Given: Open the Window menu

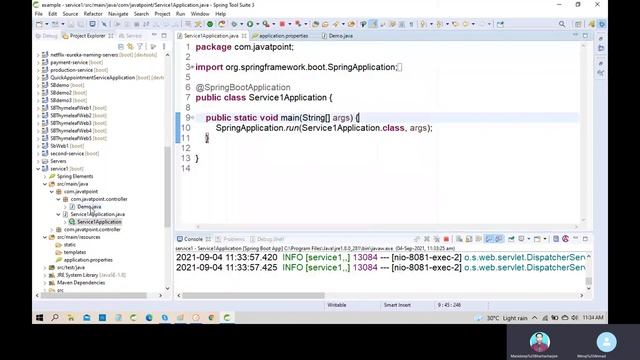Looking at the screenshot, I should (200, 14).
